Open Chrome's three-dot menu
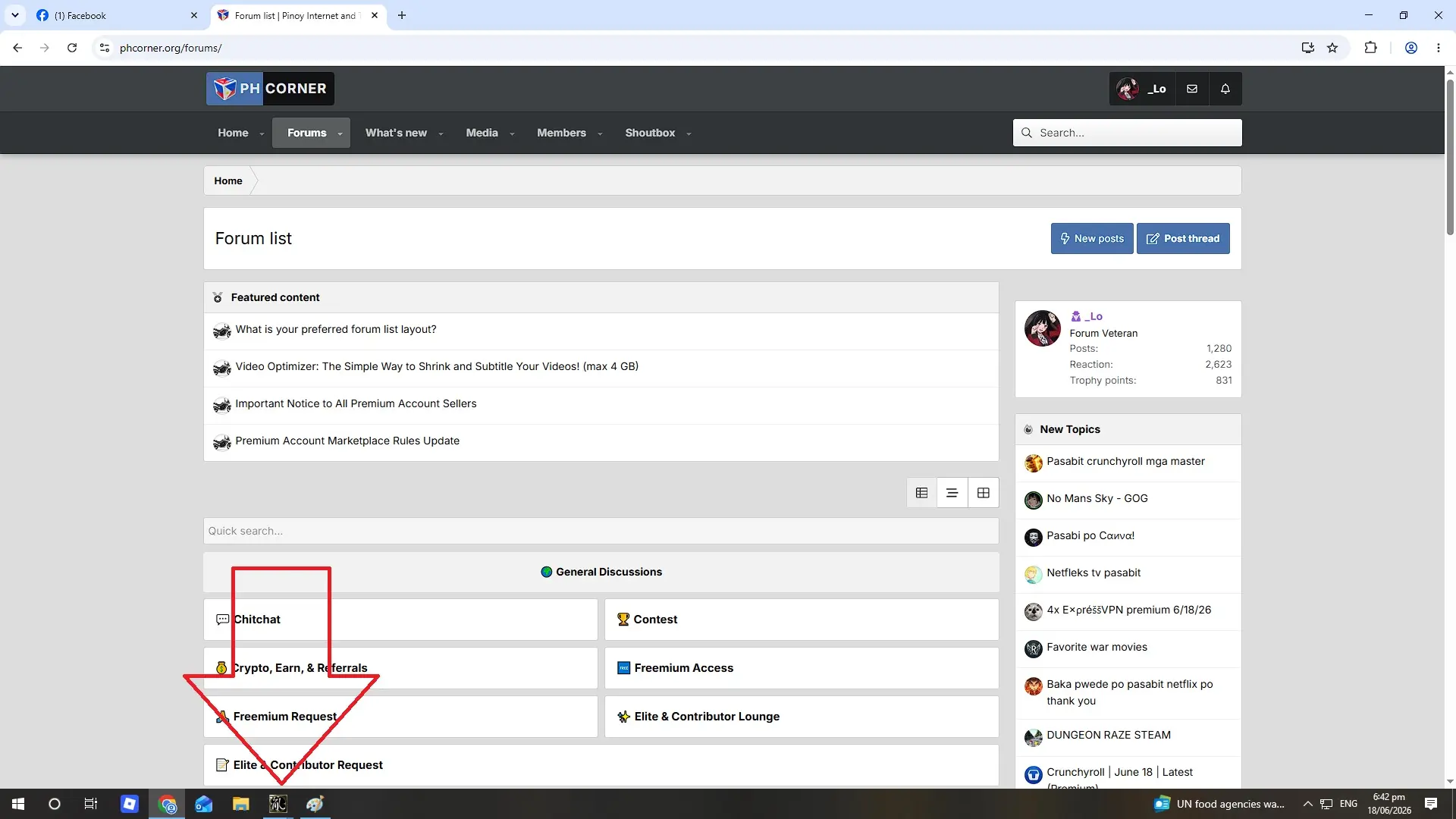Screen dimensions: 1456x819 1439,48
